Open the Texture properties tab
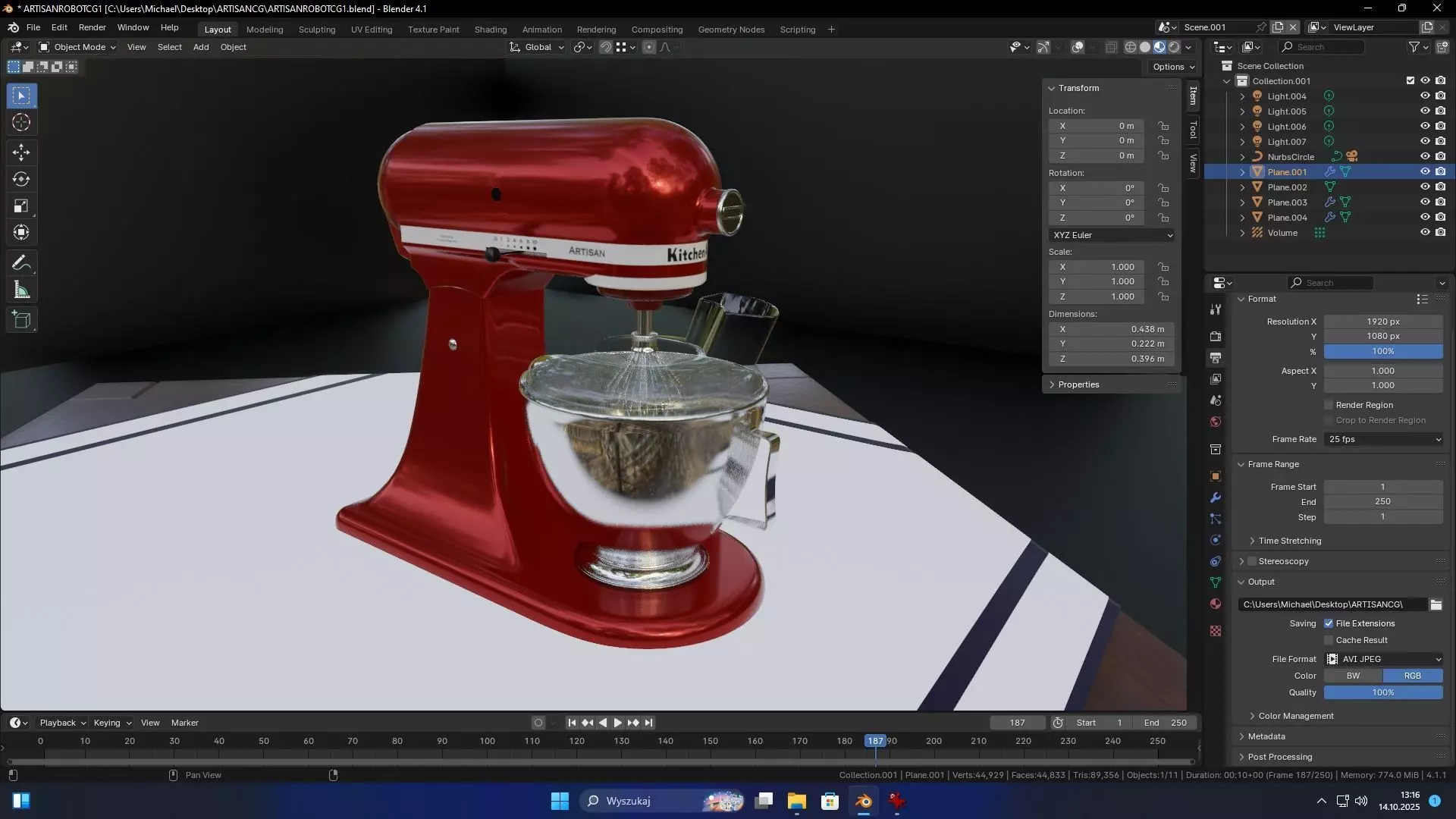 [1216, 631]
